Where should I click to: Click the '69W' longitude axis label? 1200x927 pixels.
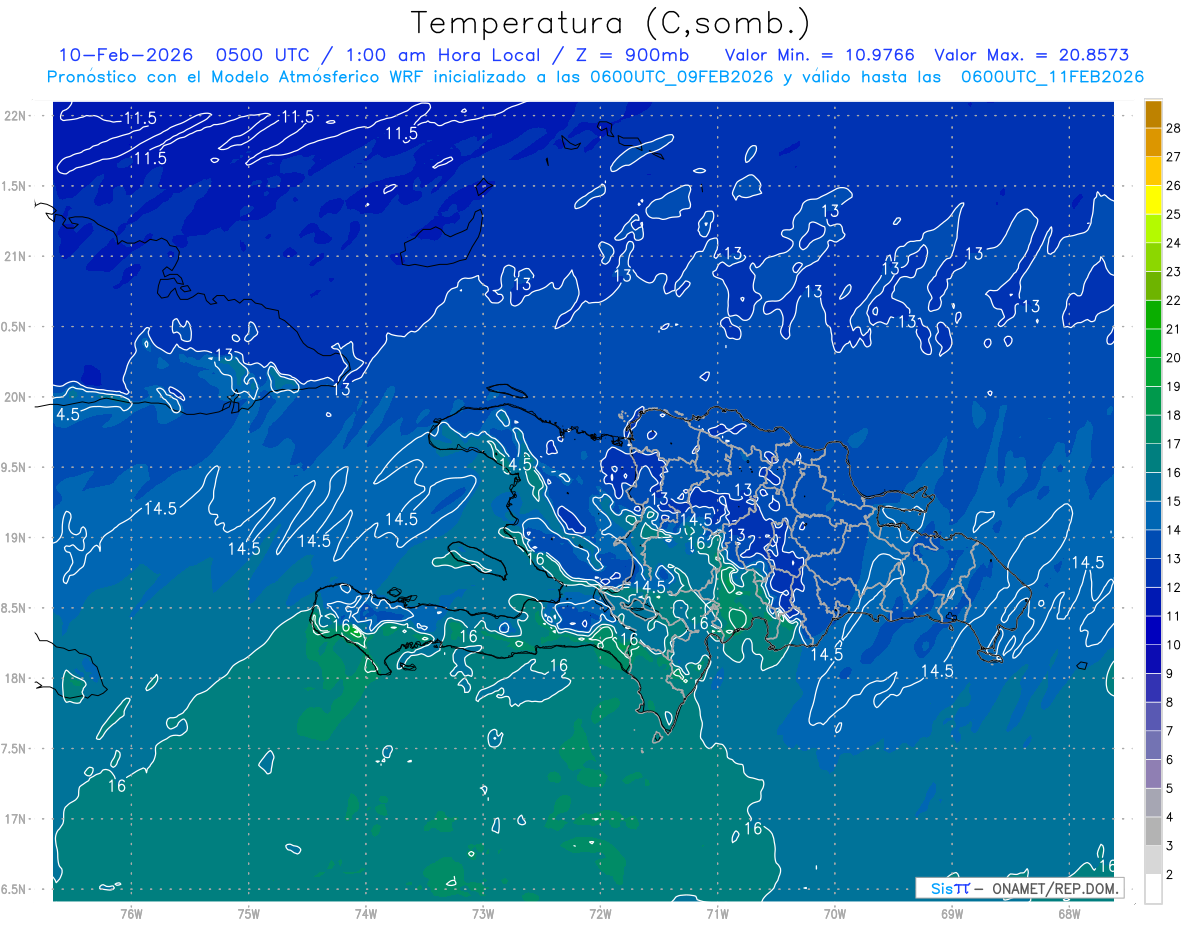click(951, 913)
